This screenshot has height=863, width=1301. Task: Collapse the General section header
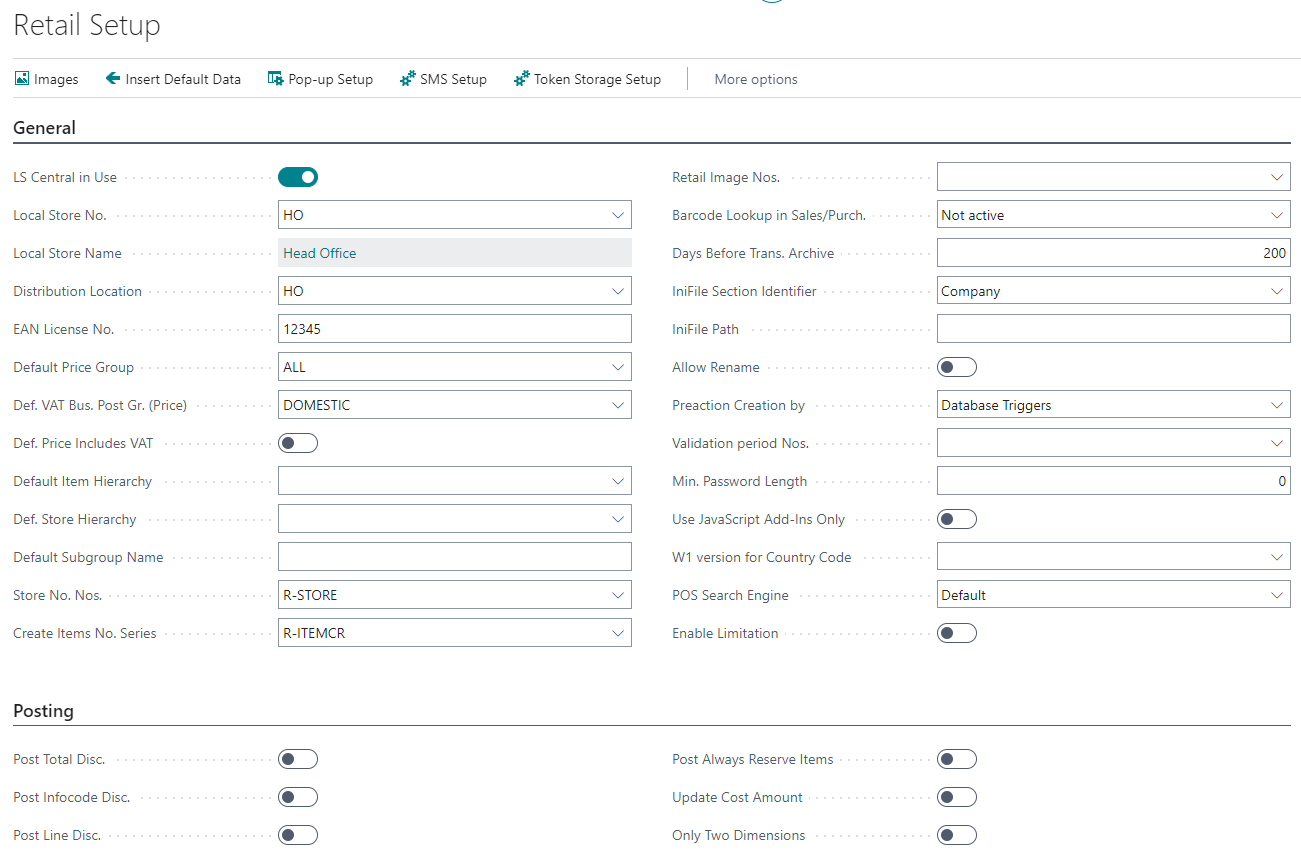point(44,128)
